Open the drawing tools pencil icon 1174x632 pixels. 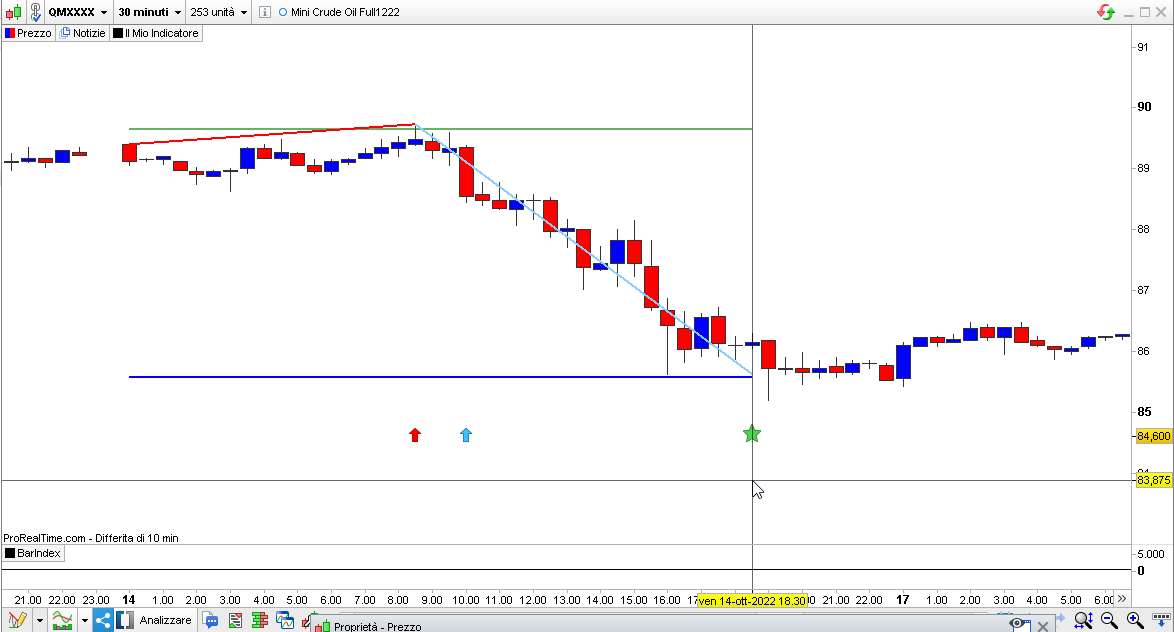(x=16, y=620)
